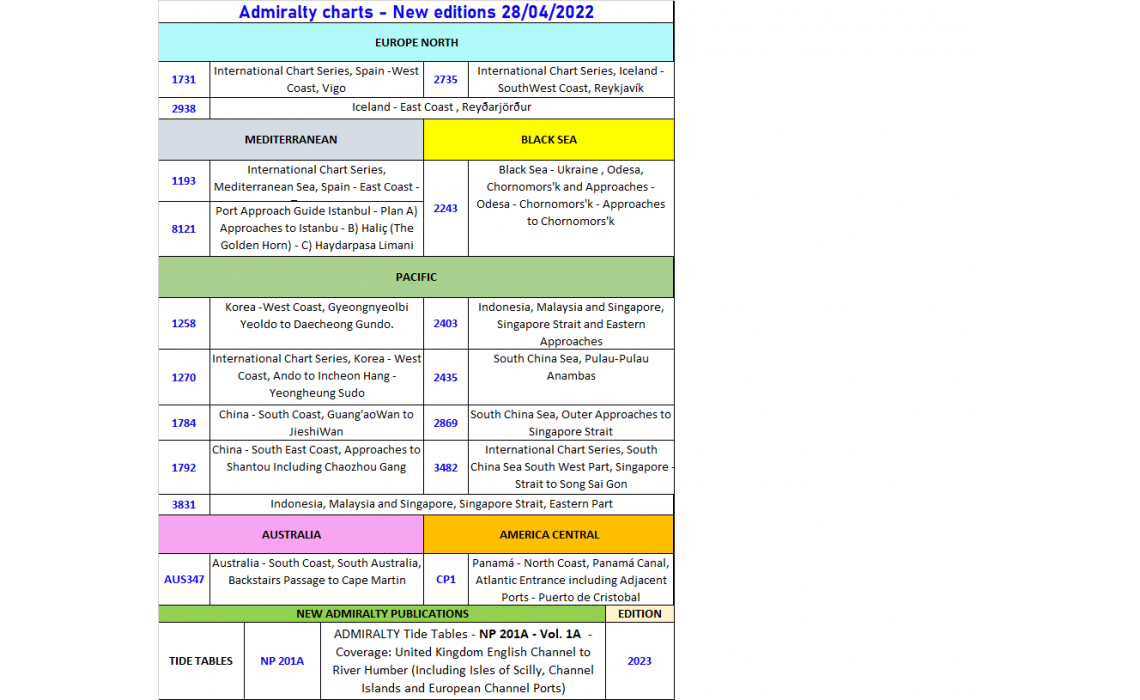Click chart number 2938

pos(183,108)
